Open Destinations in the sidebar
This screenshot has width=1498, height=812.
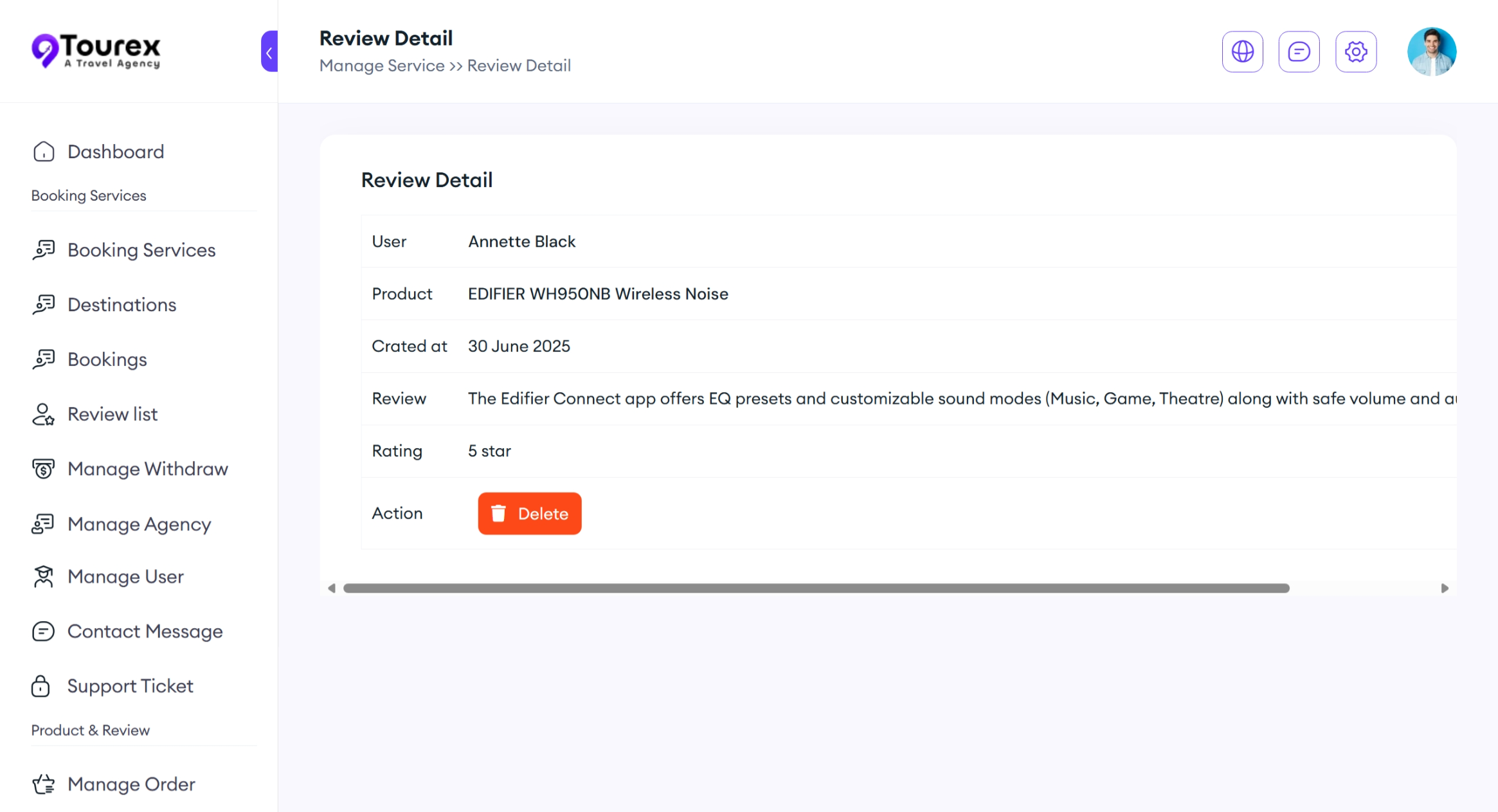pos(122,305)
